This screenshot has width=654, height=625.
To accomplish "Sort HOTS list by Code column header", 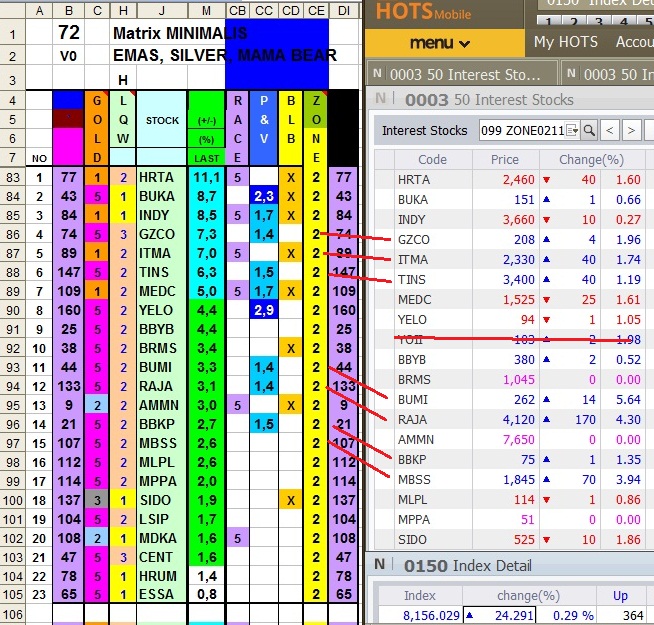I will click(x=433, y=159).
